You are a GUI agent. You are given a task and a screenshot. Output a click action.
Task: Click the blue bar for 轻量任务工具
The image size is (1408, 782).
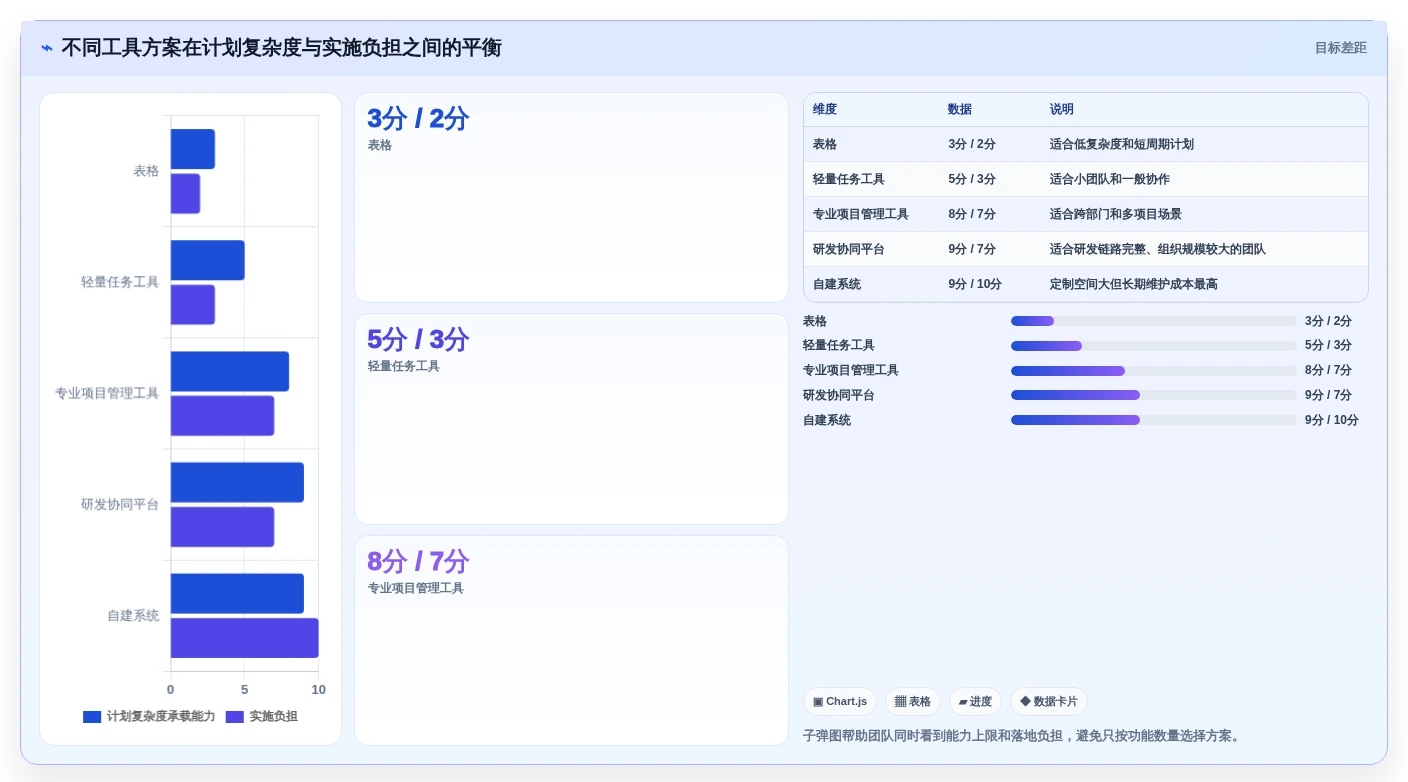(x=208, y=260)
